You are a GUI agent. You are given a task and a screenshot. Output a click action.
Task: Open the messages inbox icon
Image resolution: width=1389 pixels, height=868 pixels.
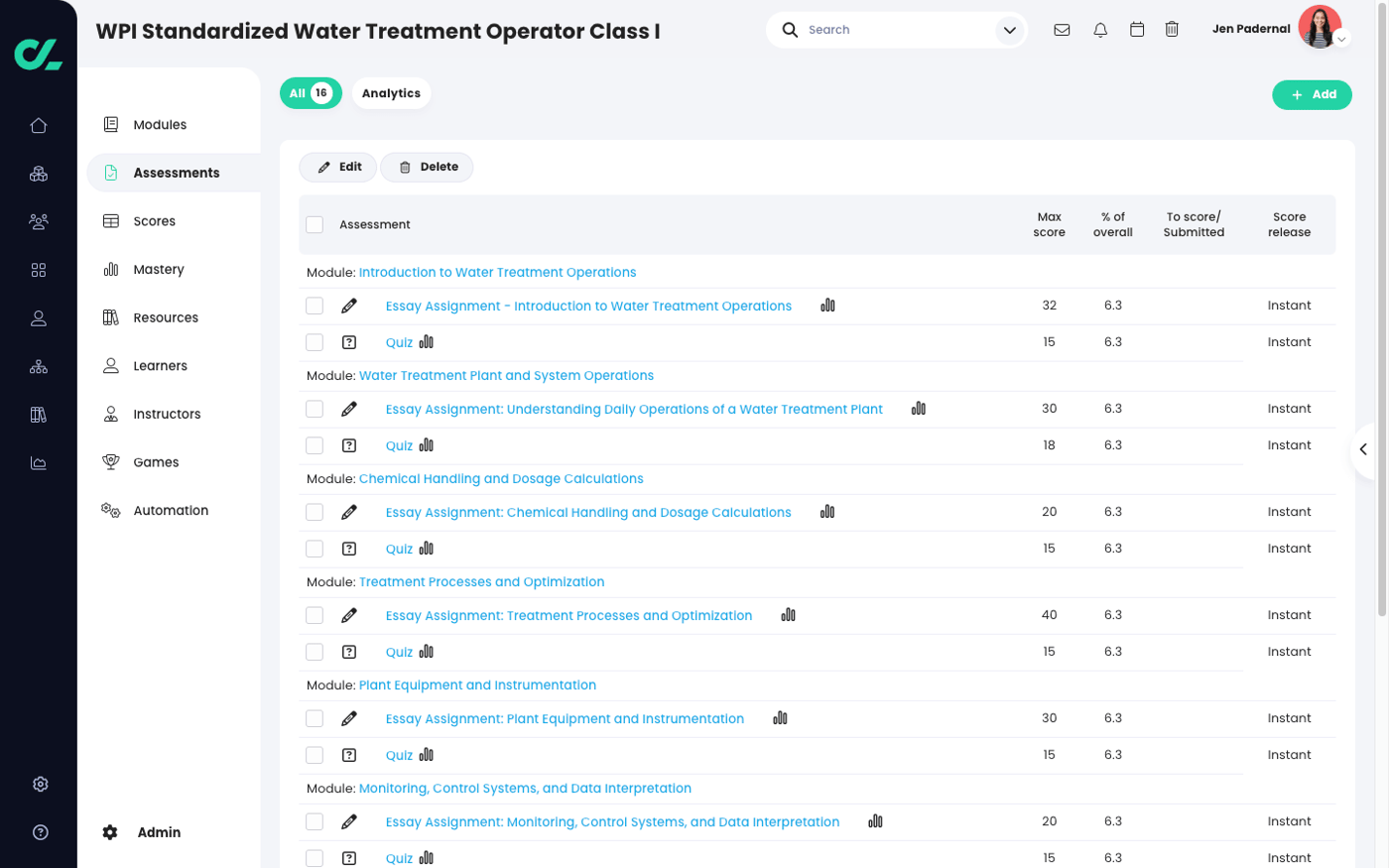click(x=1062, y=30)
